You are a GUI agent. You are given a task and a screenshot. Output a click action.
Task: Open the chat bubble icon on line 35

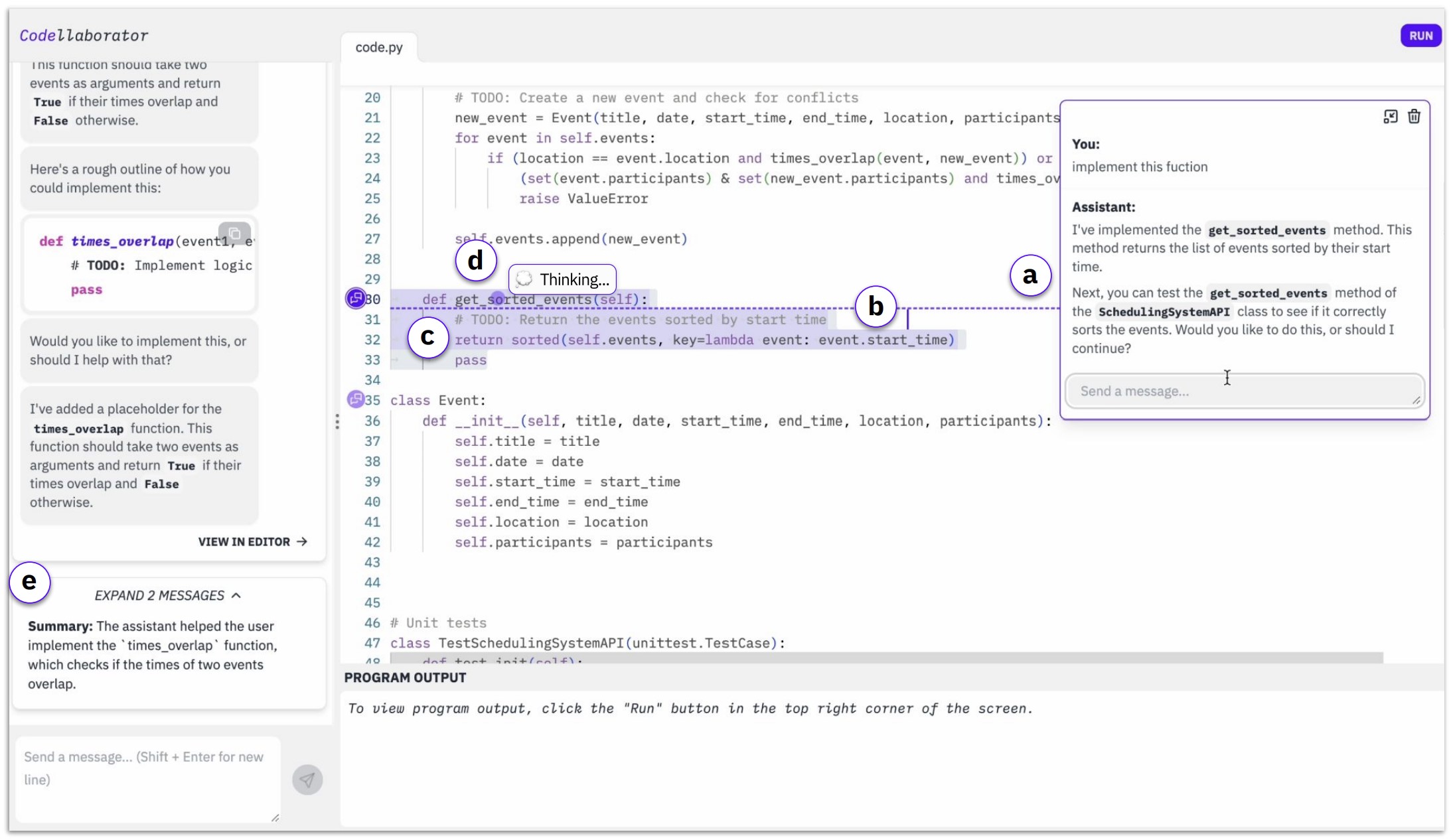[x=356, y=399]
